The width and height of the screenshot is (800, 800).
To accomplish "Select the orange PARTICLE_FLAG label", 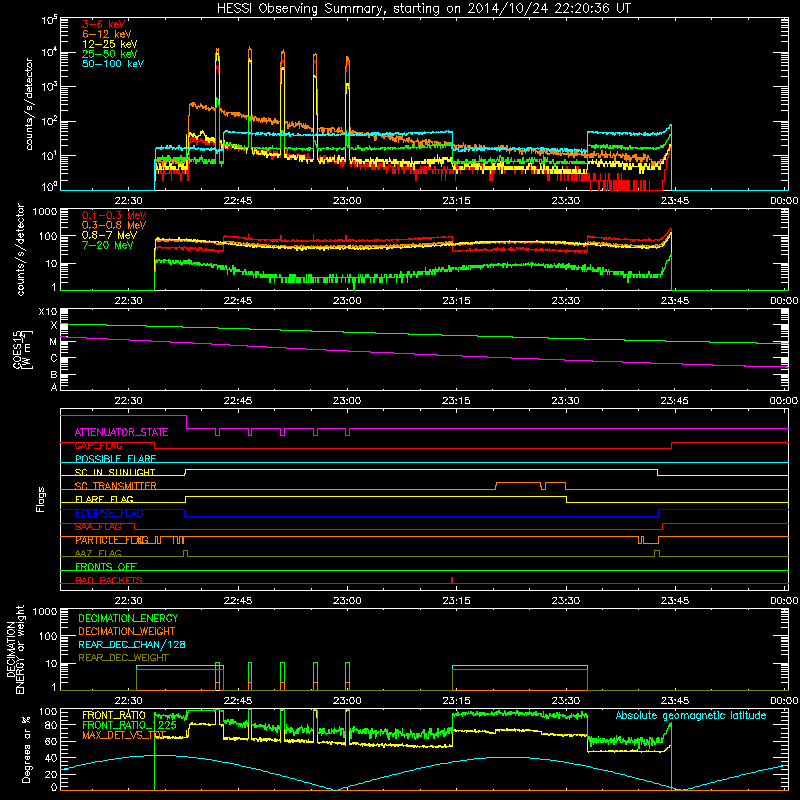I will tap(112, 540).
